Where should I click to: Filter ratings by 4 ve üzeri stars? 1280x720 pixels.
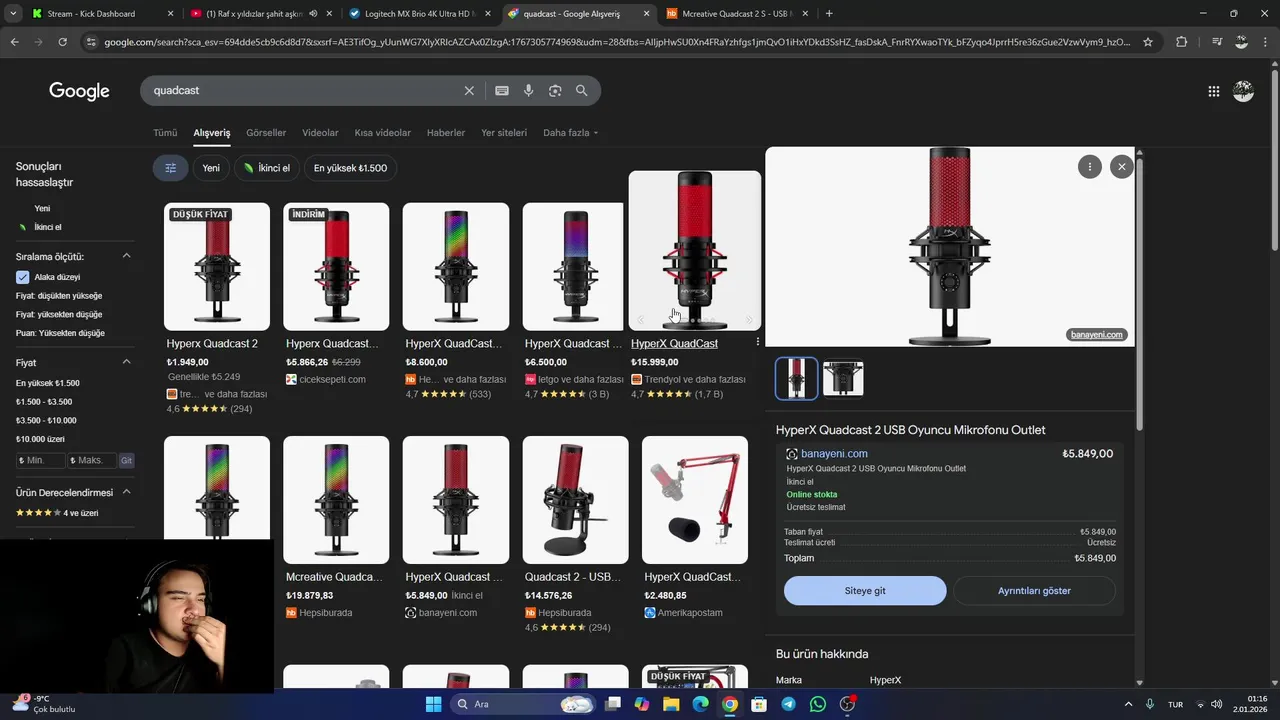coord(57,513)
